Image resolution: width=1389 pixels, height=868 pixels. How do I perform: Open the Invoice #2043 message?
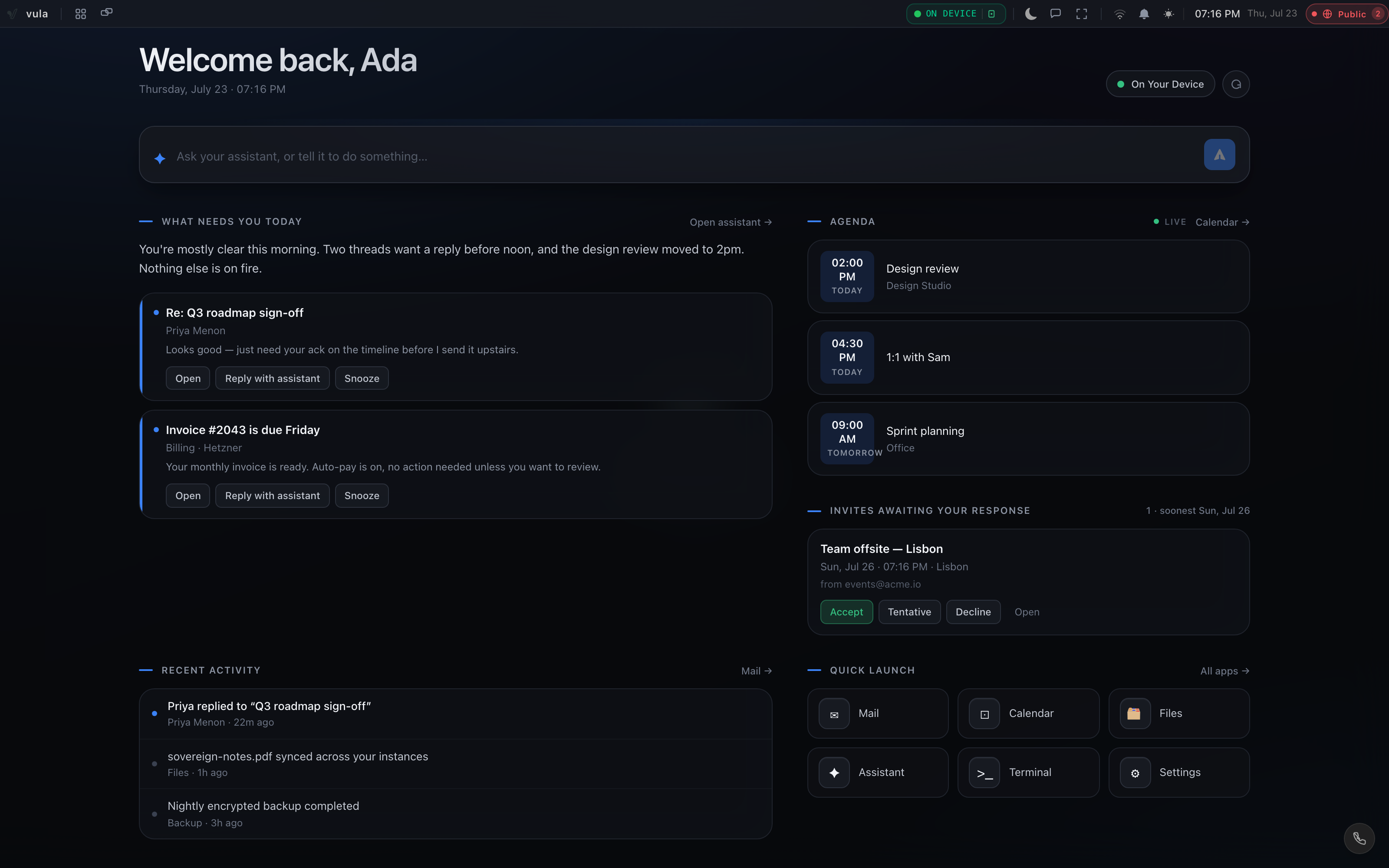(x=188, y=496)
